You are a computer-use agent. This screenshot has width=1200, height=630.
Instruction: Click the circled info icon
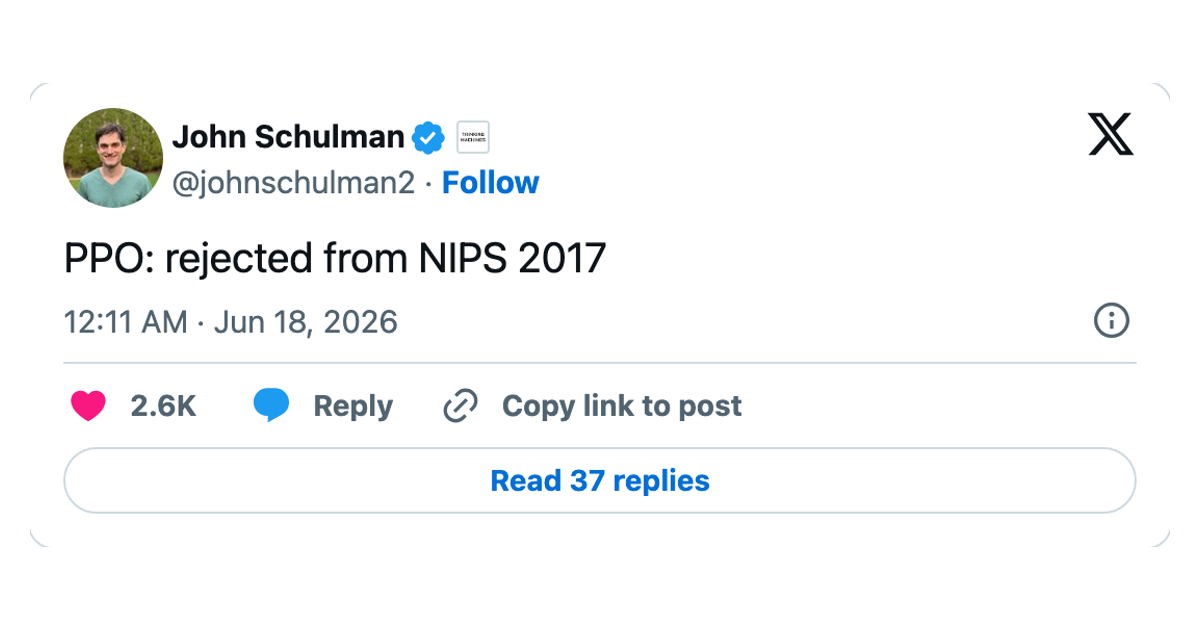(1112, 321)
